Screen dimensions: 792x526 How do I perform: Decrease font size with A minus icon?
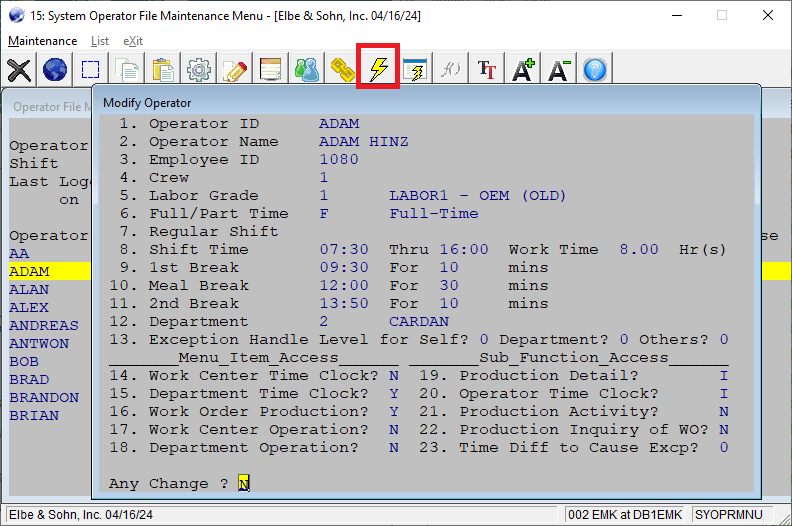[x=559, y=69]
